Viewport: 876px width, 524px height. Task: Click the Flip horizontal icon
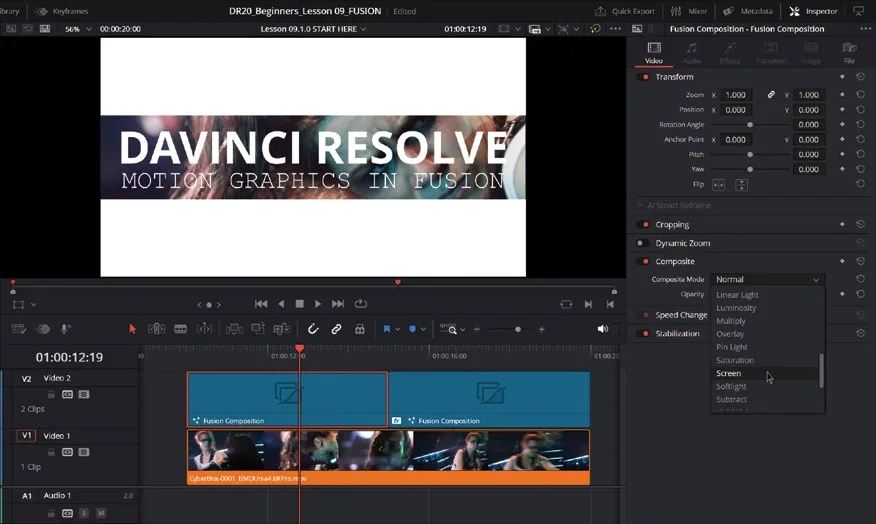pos(718,185)
